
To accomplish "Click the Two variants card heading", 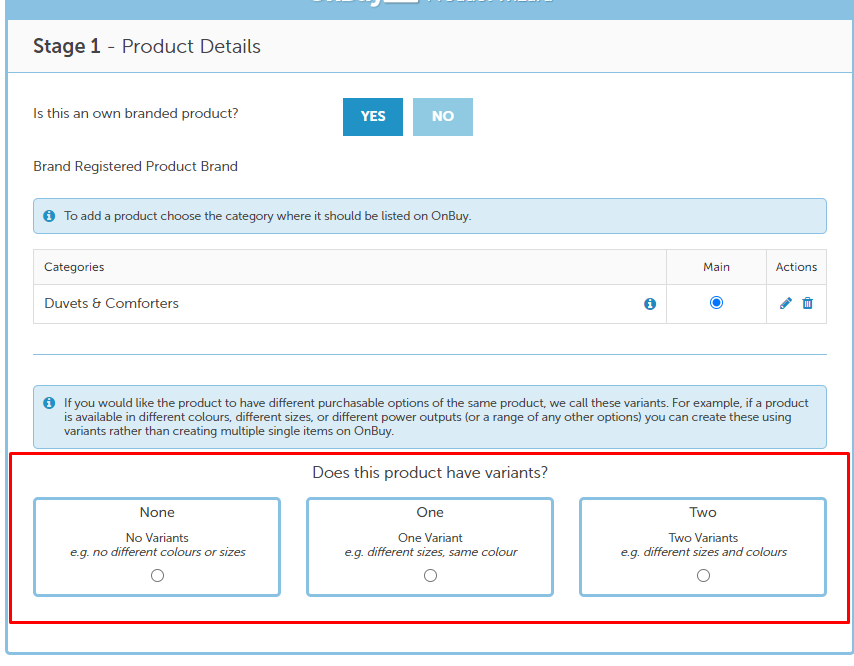I will 703,512.
